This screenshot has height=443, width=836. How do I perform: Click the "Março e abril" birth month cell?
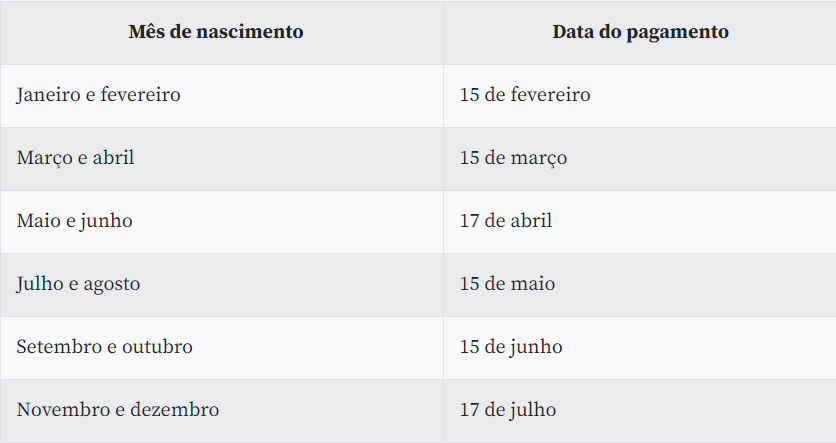tap(75, 158)
